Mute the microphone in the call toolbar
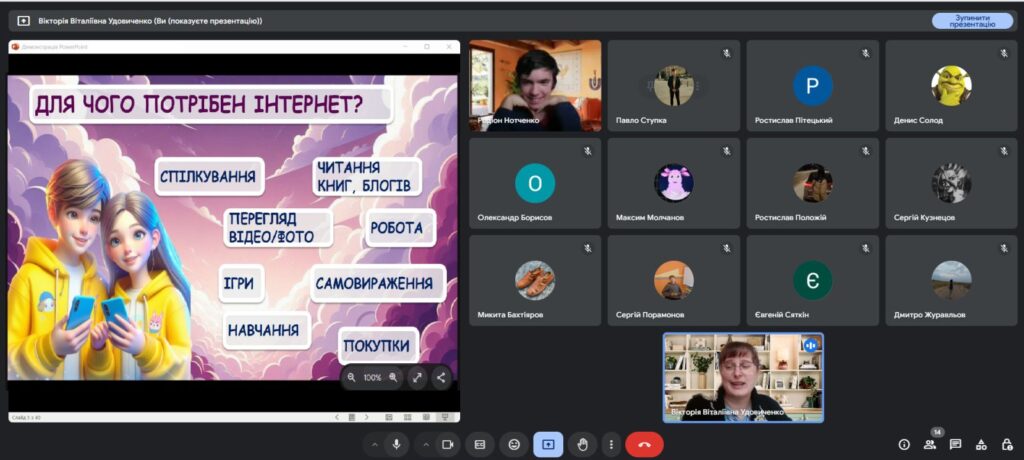This screenshot has height=460, width=1024. pos(397,444)
